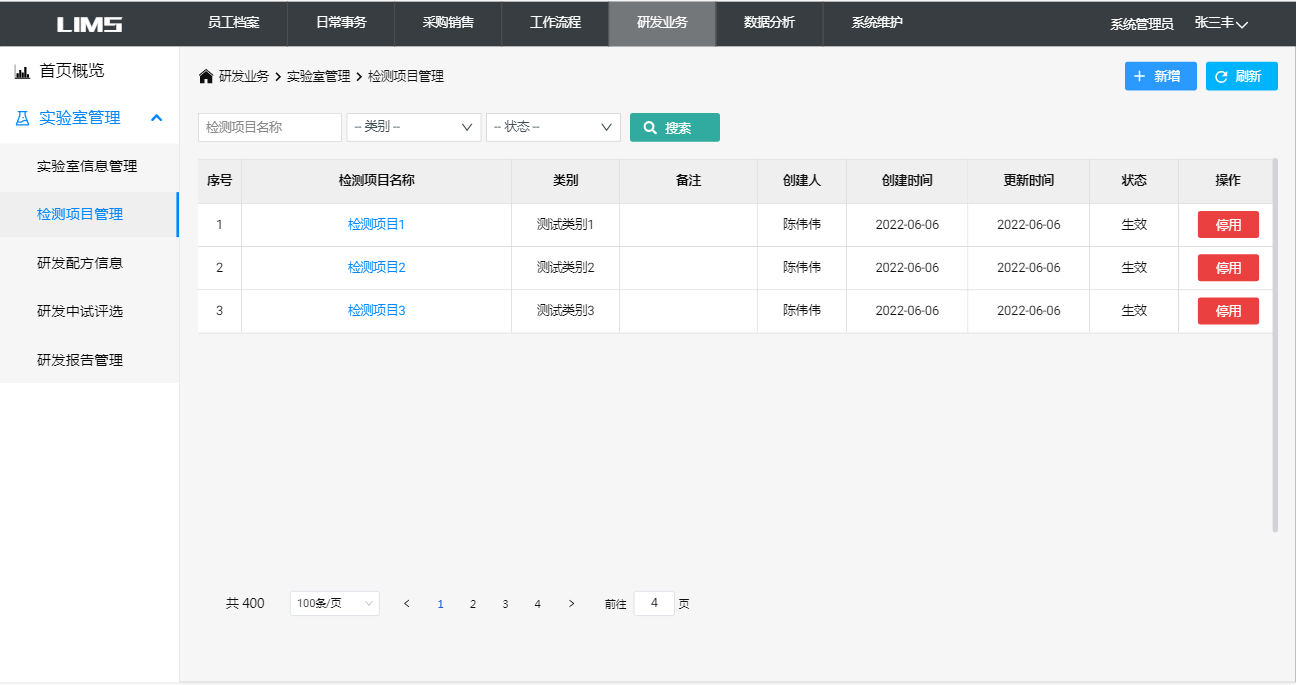
Task: Click 停用 for 检测项目3 row
Action: pos(1228,311)
